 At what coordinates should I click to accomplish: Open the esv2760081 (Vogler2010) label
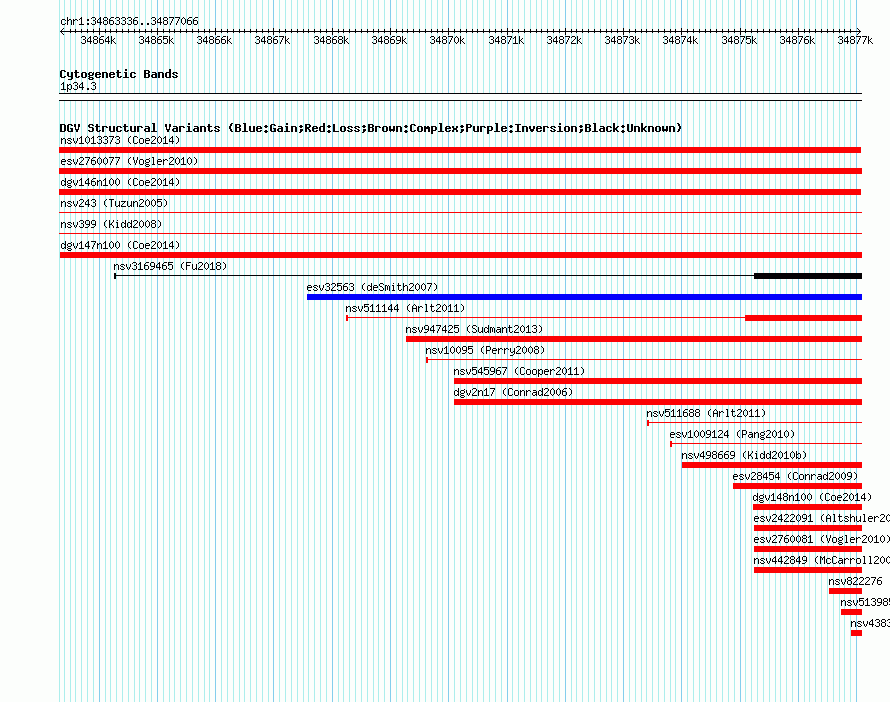pos(821,539)
